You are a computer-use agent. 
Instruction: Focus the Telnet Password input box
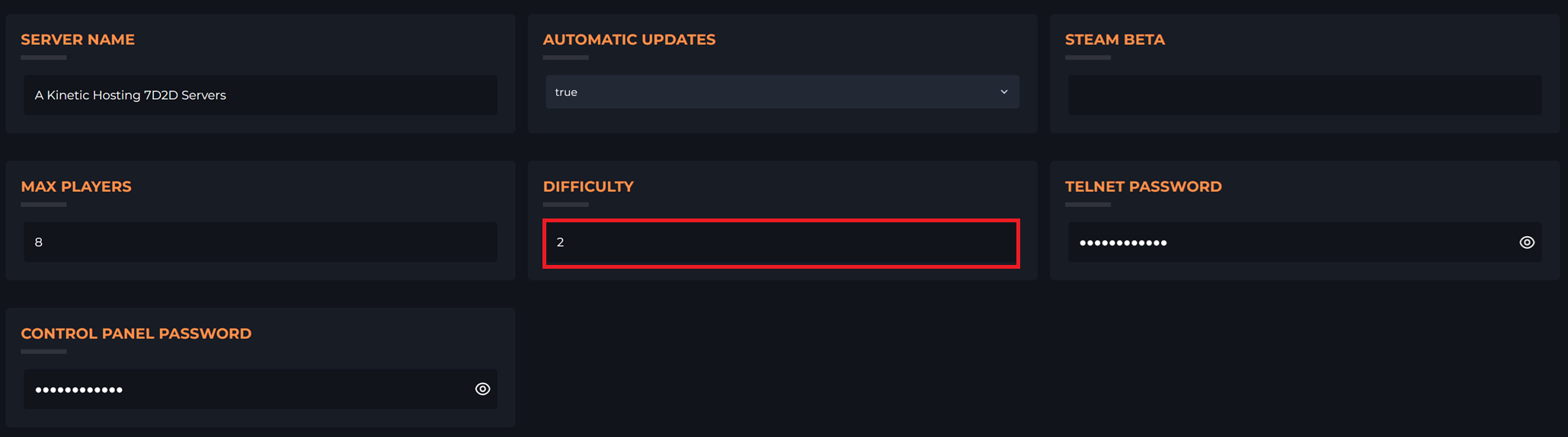[1304, 242]
